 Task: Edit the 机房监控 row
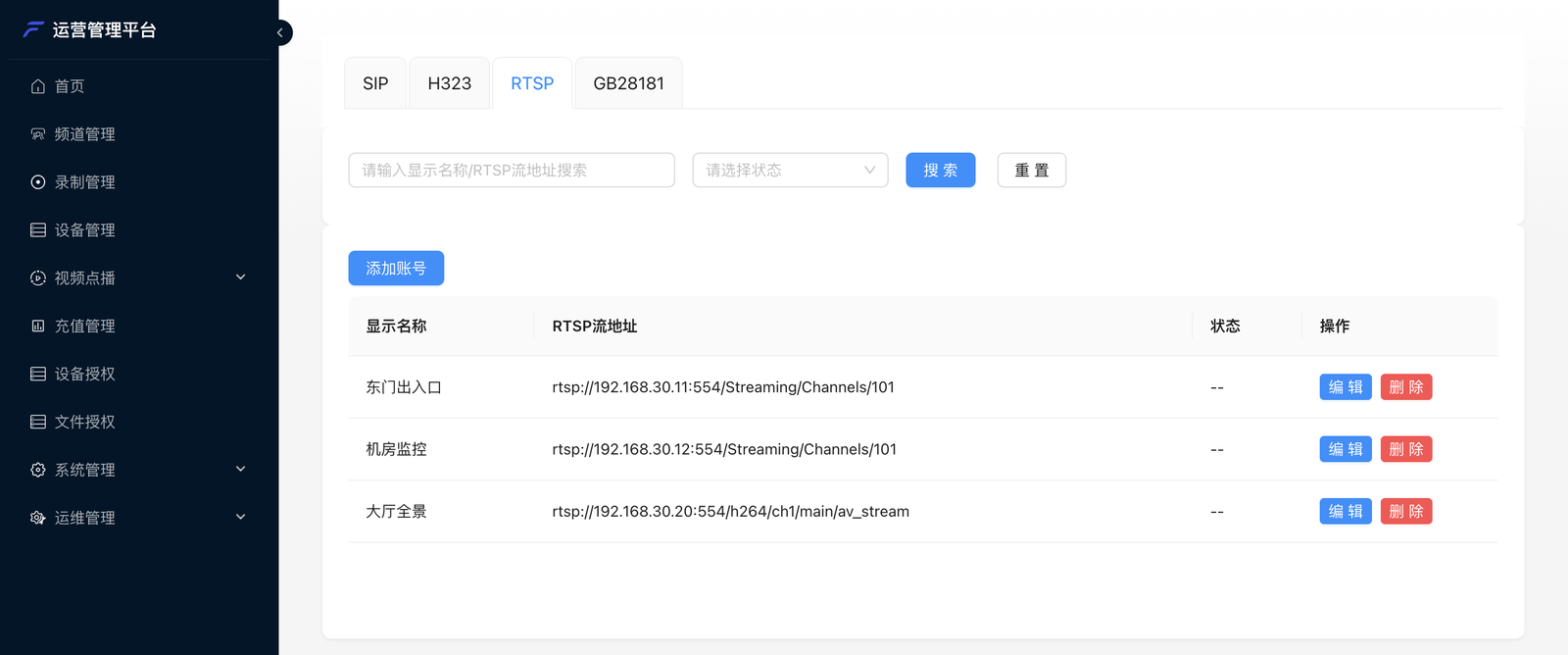tap(1346, 449)
